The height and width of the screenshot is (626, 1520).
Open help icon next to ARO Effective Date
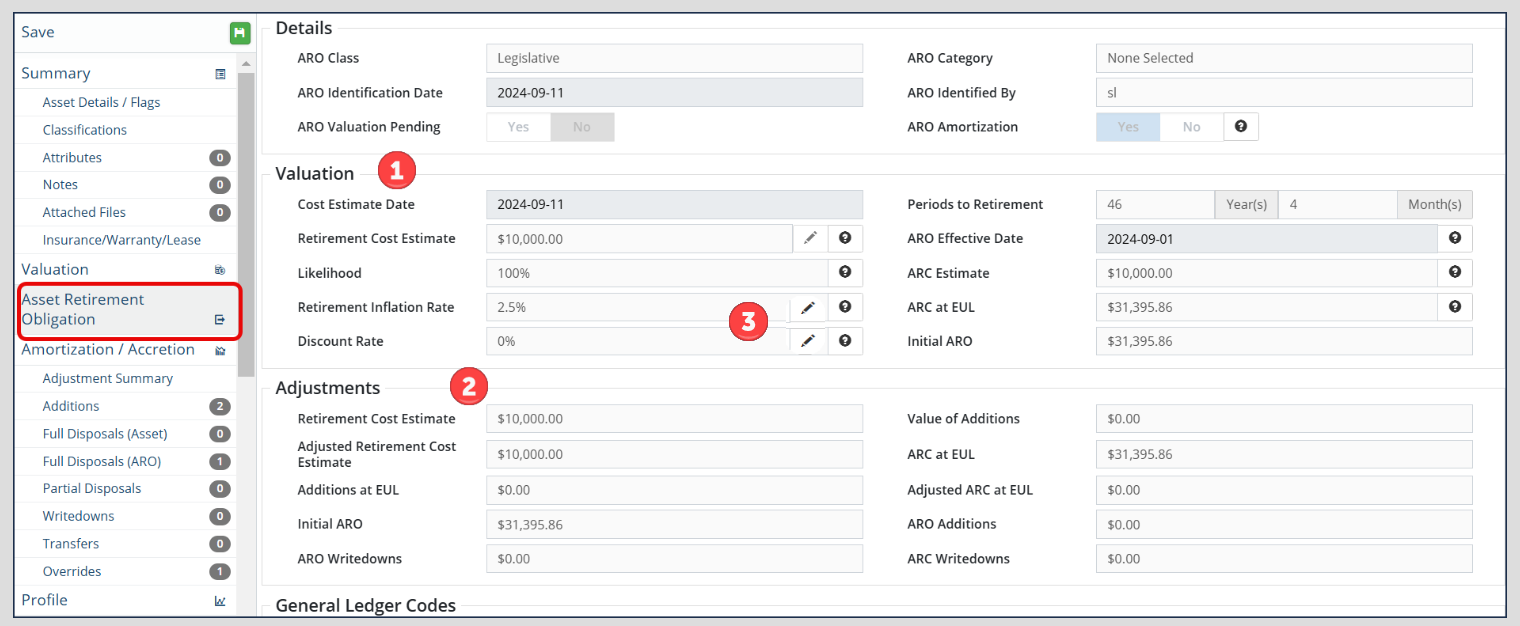(1454, 238)
